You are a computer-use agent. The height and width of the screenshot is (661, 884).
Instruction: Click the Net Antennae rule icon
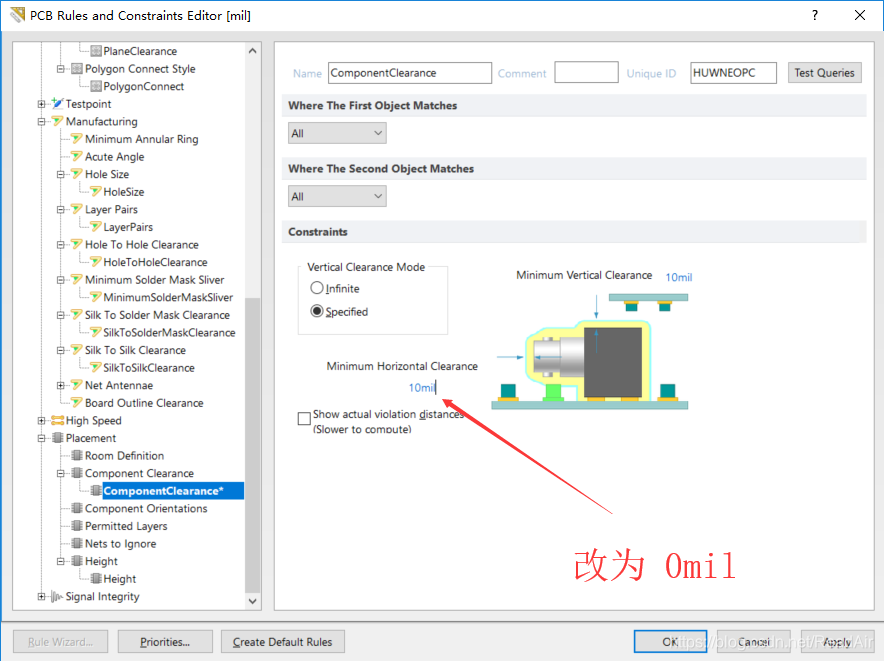click(77, 385)
